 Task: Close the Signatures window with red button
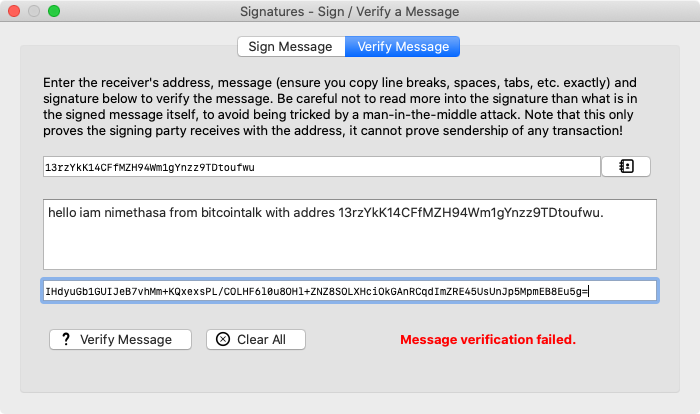(14, 11)
